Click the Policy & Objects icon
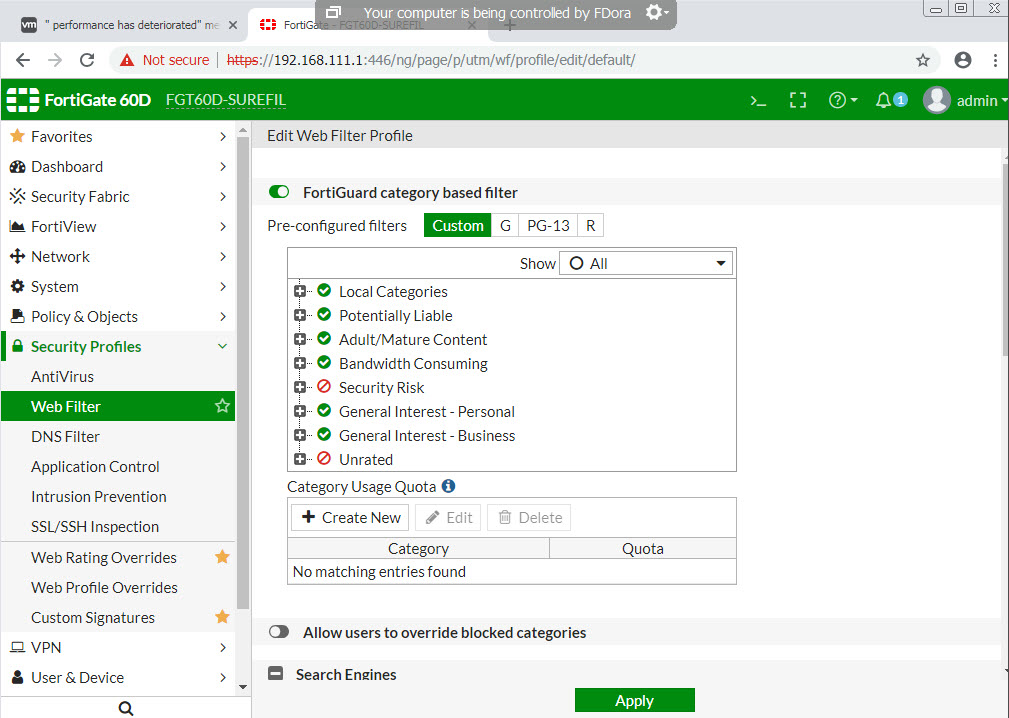The height and width of the screenshot is (718, 1009). click(17, 316)
